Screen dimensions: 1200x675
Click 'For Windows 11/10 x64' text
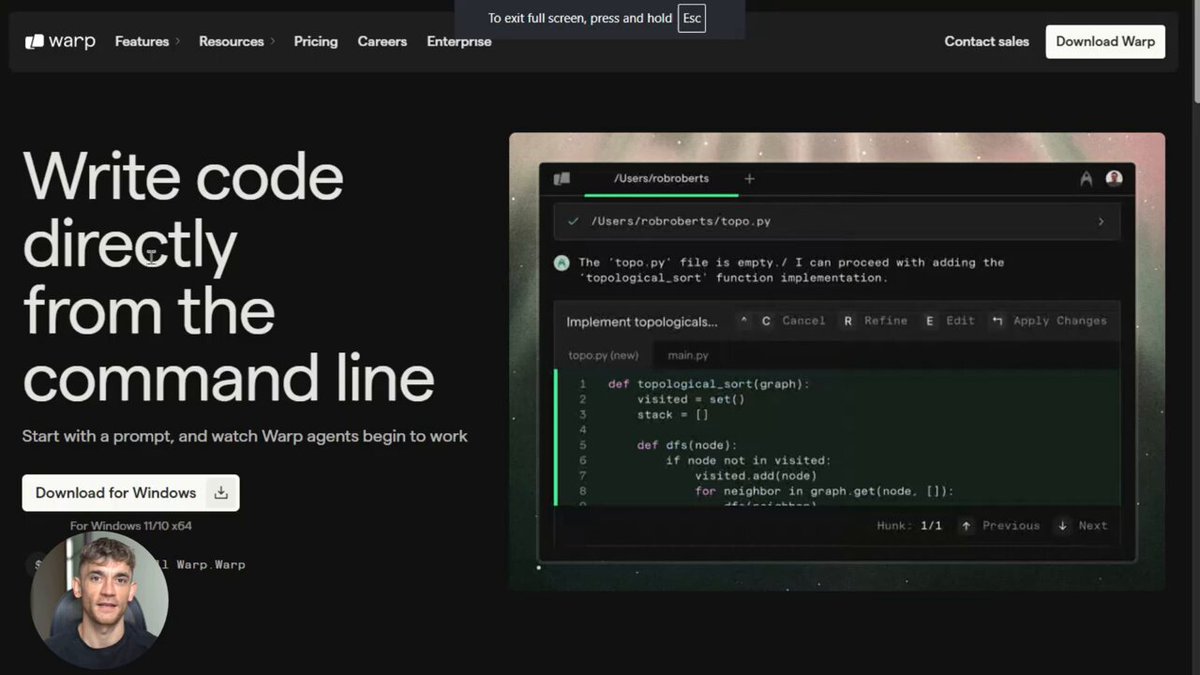[x=131, y=526]
